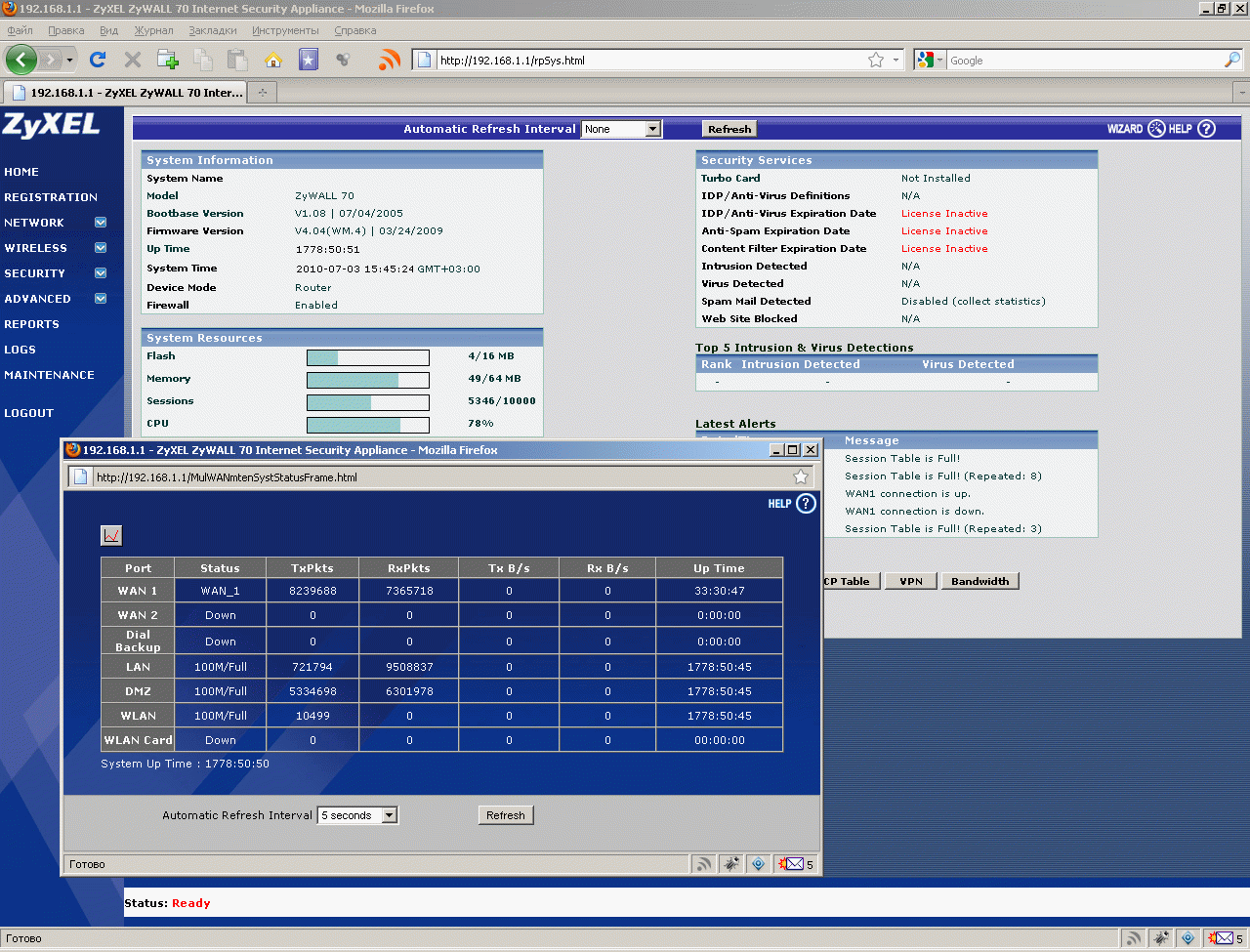Open the Файл menu
The image size is (1250, 952).
(x=20, y=30)
